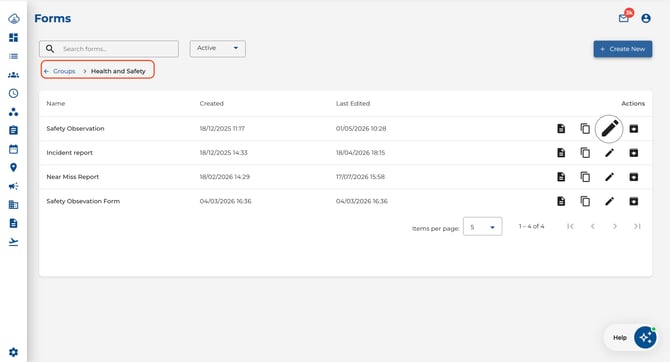The image size is (670, 362).
Task: Open the dashboard icon in sidebar
Action: 14,38
